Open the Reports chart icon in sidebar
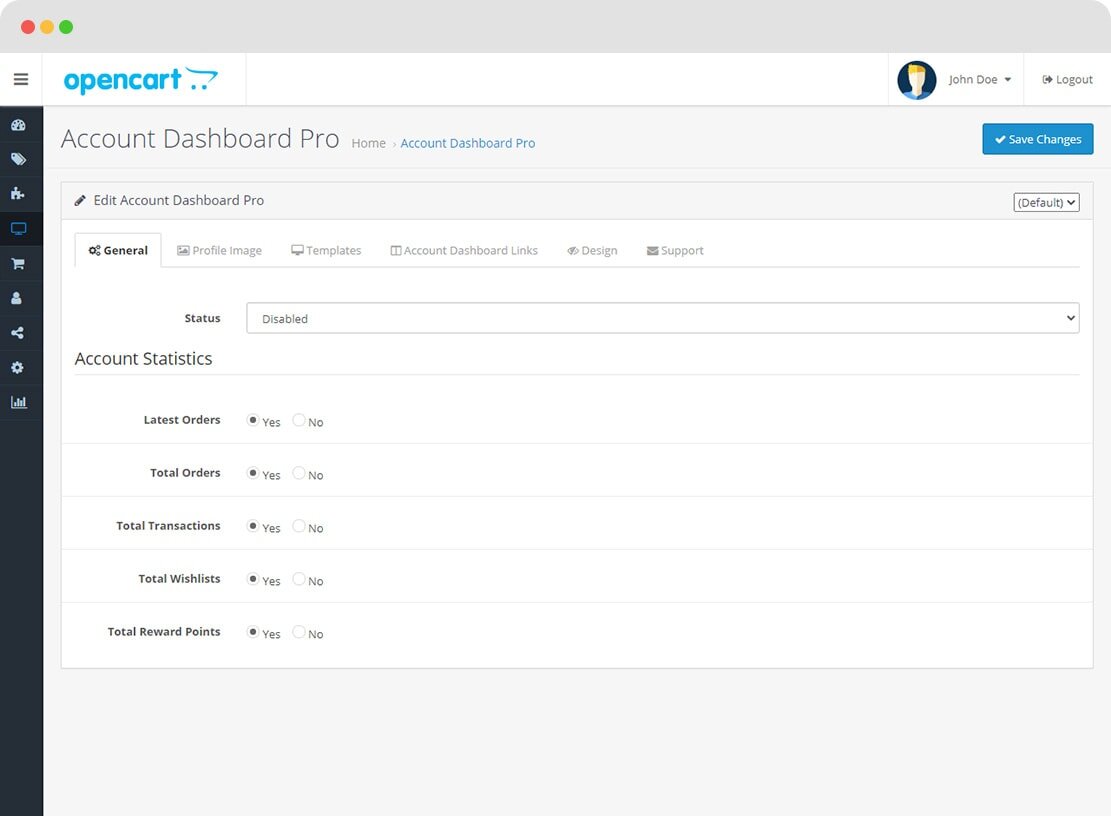Screen dimensions: 1111x816 click(18, 402)
